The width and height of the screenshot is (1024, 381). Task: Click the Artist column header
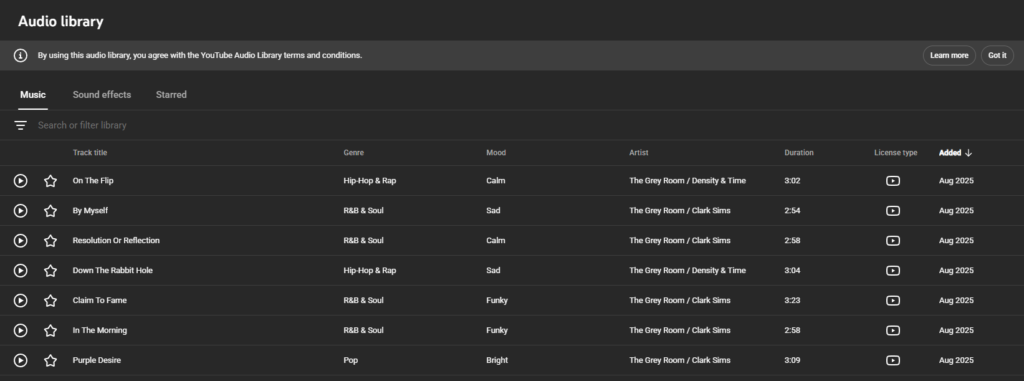[639, 153]
